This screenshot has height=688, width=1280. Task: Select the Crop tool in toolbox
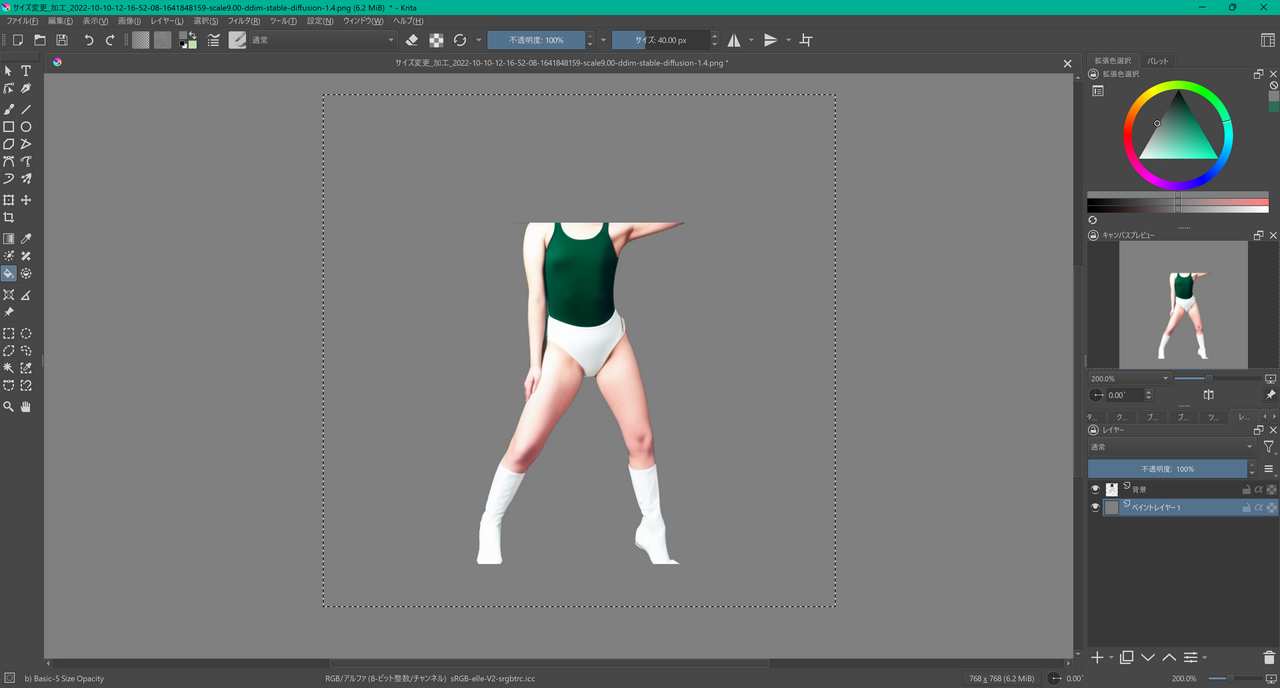8,217
